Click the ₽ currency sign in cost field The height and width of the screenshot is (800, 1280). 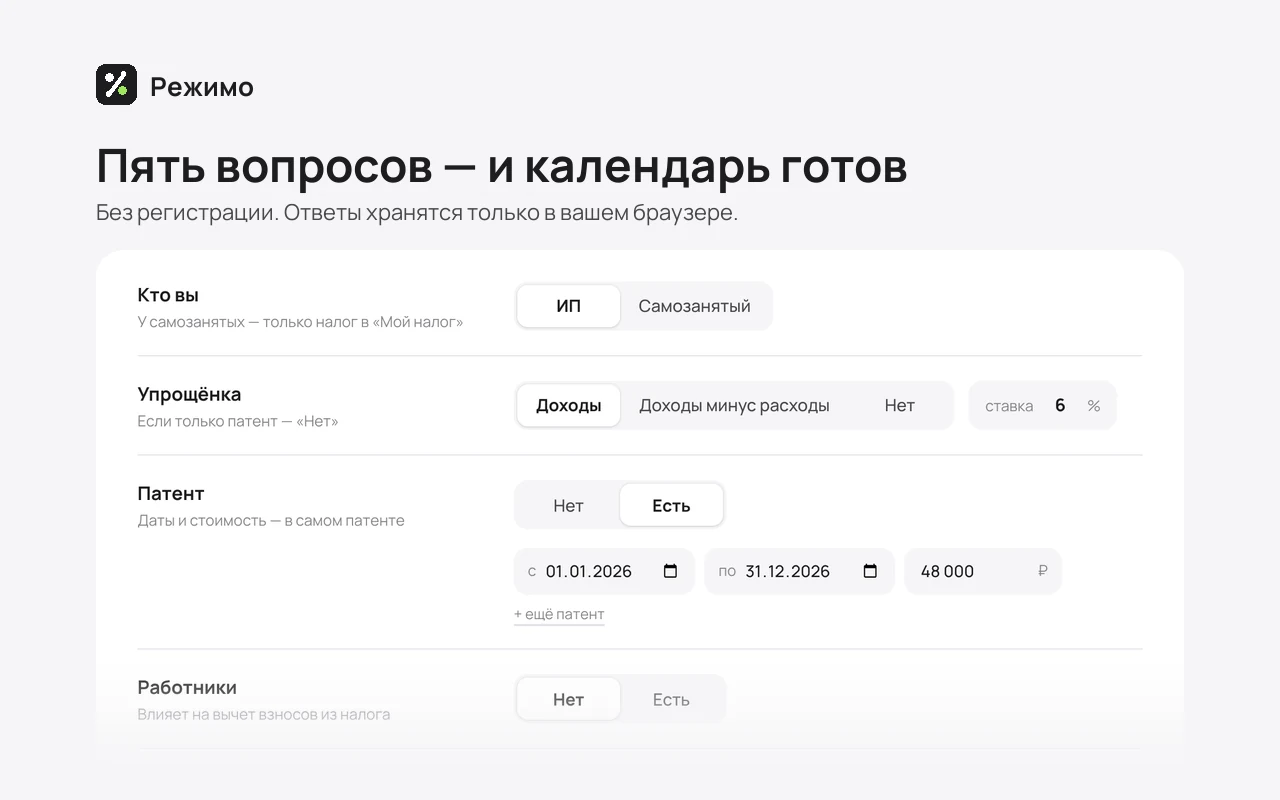[1043, 571]
